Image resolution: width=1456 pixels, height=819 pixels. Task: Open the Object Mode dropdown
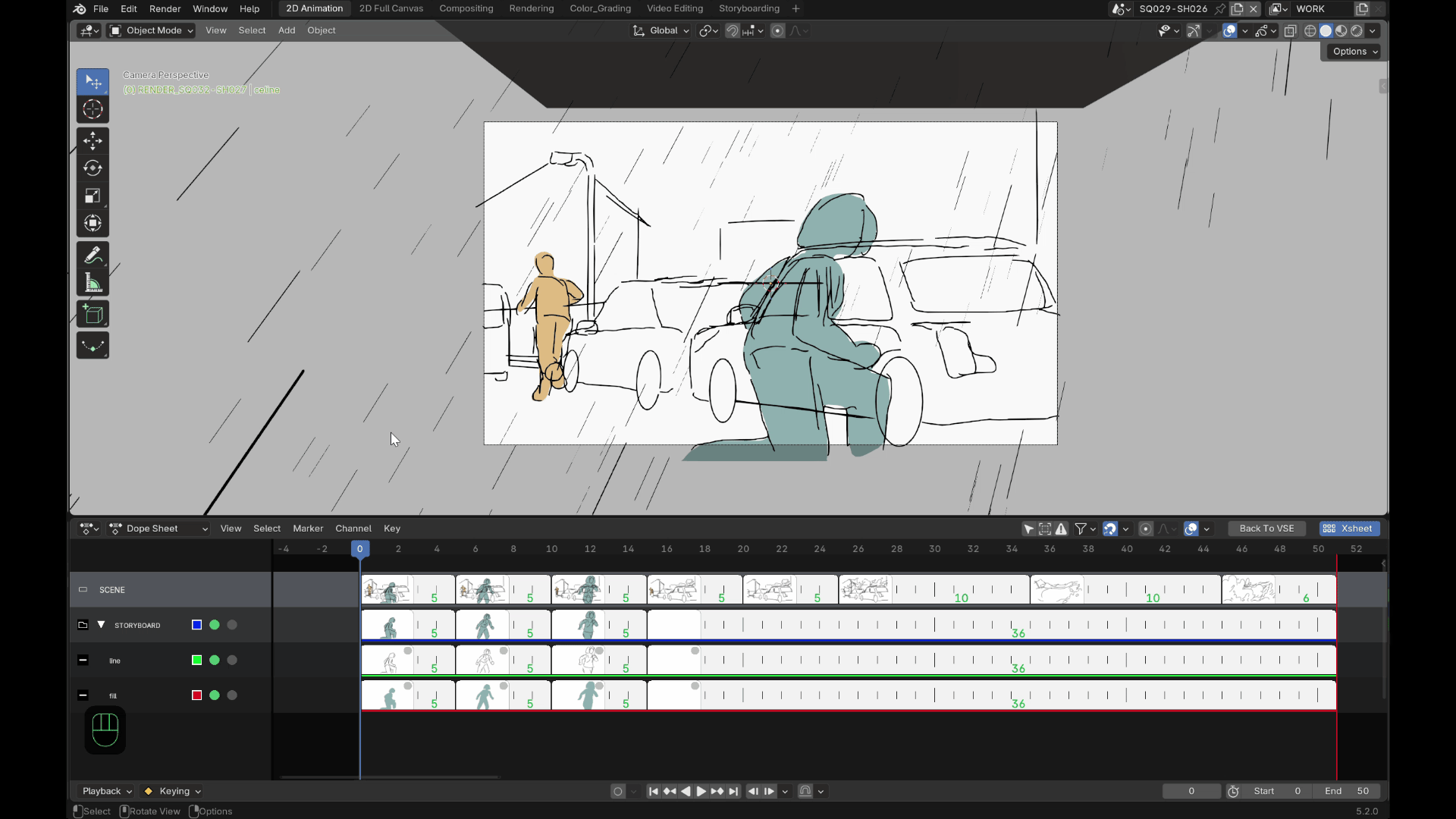pyautogui.click(x=152, y=30)
